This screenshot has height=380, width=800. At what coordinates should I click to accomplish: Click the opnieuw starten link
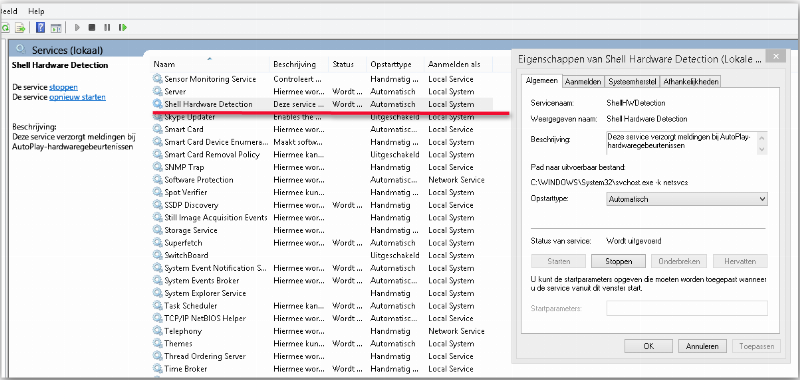pyautogui.click(x=78, y=97)
